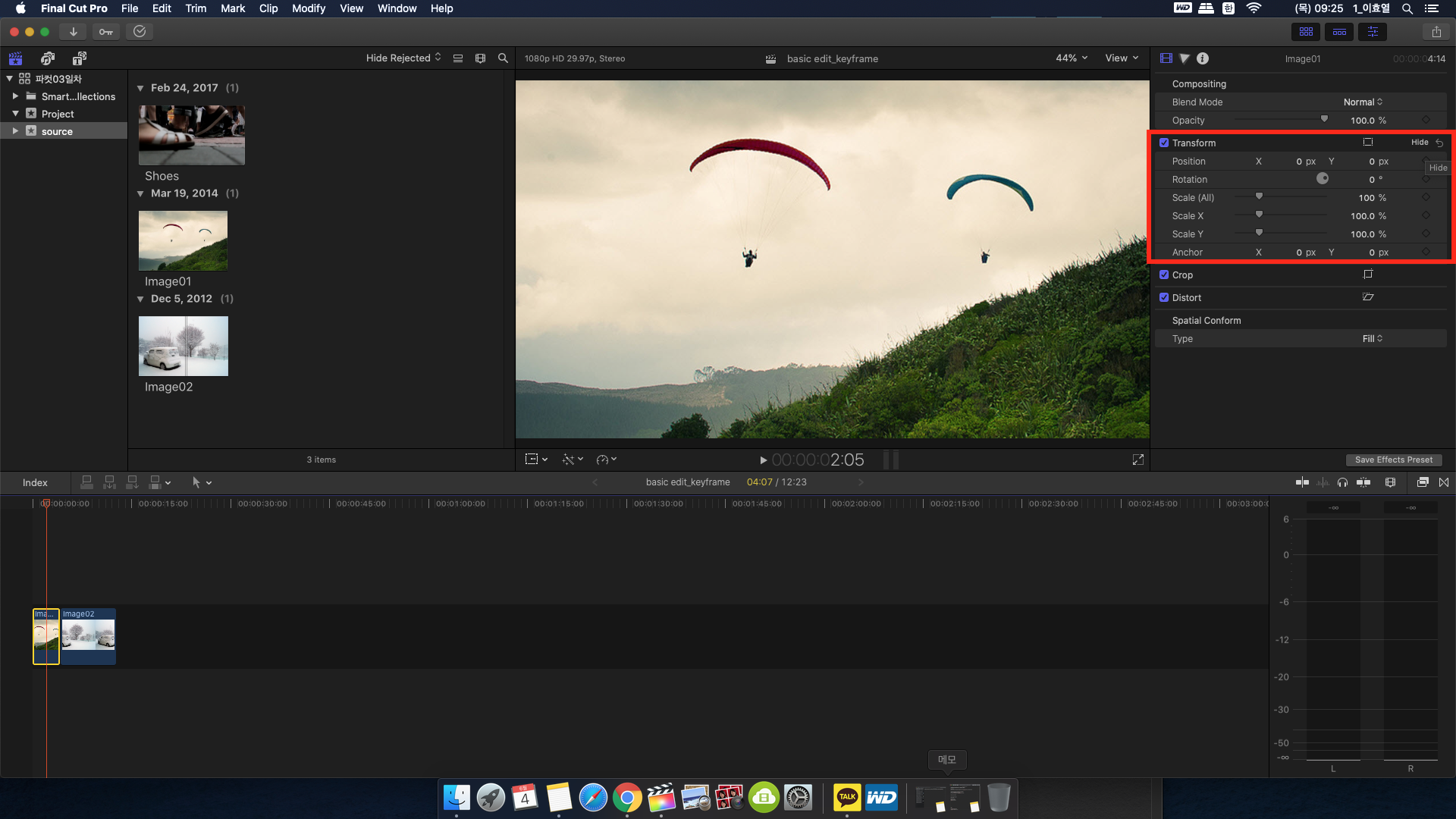1456x819 pixels.
Task: Open the info inspector icon
Action: [1203, 58]
